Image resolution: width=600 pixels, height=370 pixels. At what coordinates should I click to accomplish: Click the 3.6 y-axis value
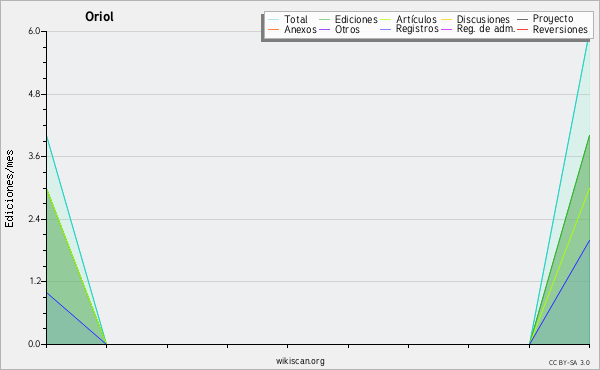point(34,156)
